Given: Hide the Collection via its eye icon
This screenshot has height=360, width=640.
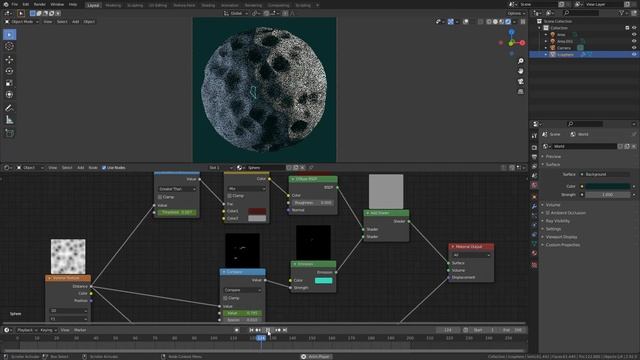Looking at the screenshot, I should pyautogui.click(x=634, y=28).
